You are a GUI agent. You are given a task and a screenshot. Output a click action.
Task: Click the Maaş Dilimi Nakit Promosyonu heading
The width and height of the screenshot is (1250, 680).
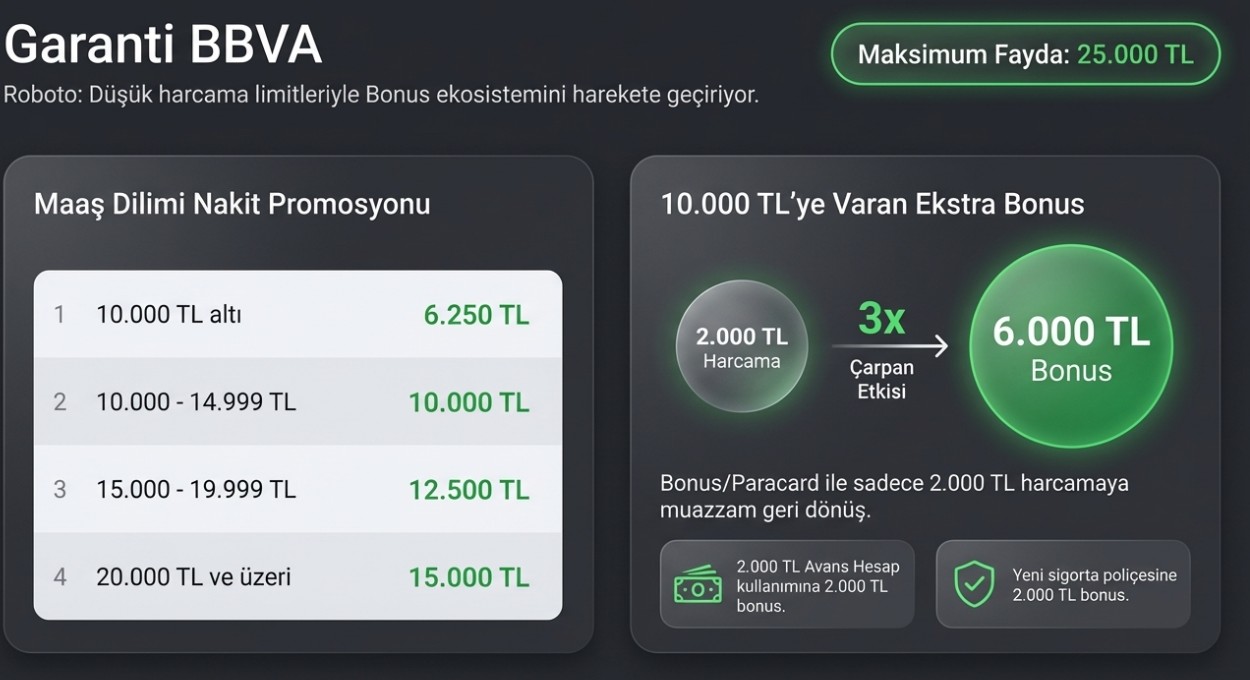232,204
